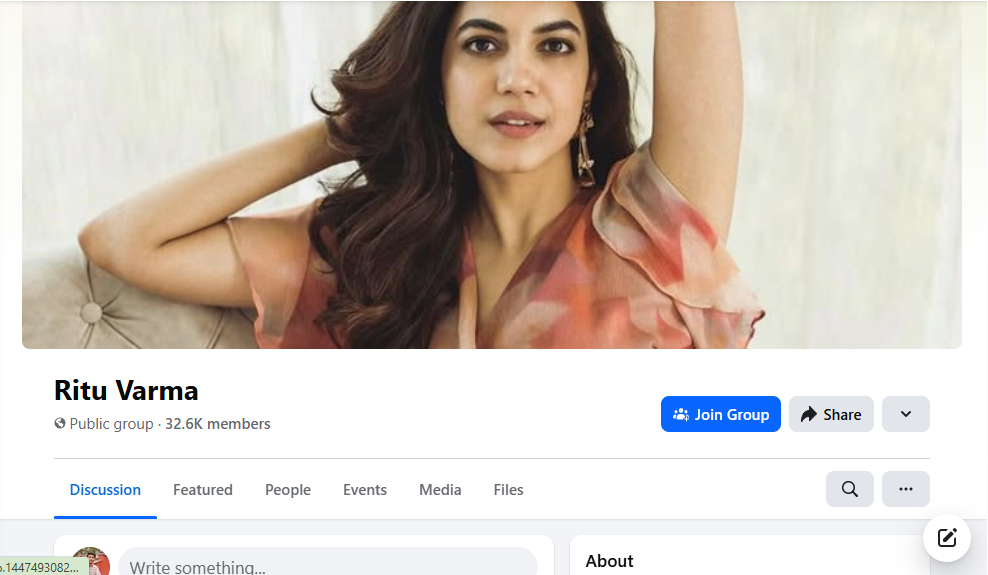This screenshot has width=988, height=575.
Task: Open the Featured tab
Action: (202, 490)
